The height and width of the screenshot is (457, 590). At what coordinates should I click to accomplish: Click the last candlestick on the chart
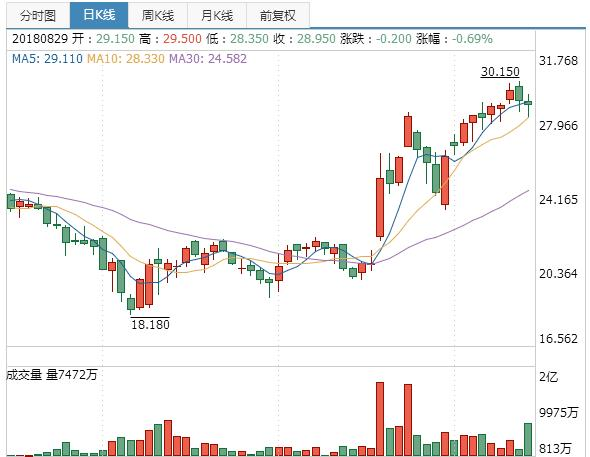[x=528, y=103]
